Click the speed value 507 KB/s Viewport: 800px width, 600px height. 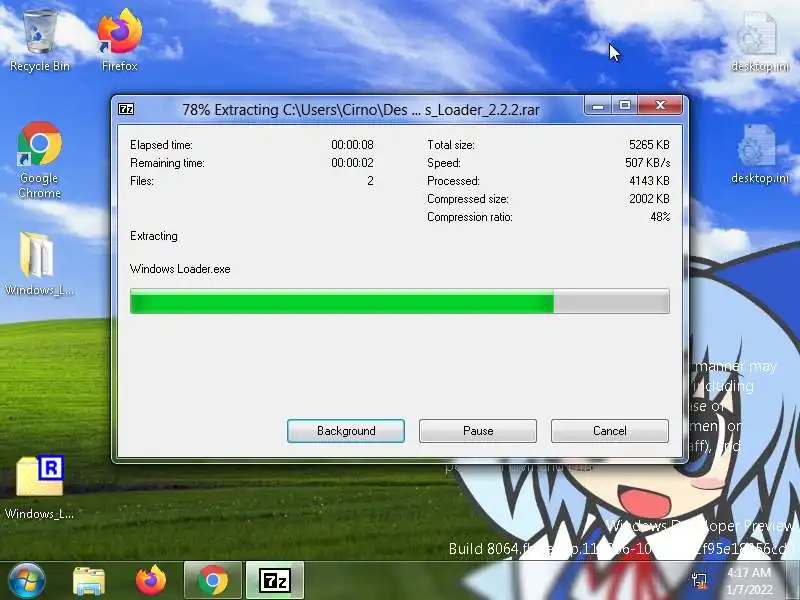click(647, 163)
